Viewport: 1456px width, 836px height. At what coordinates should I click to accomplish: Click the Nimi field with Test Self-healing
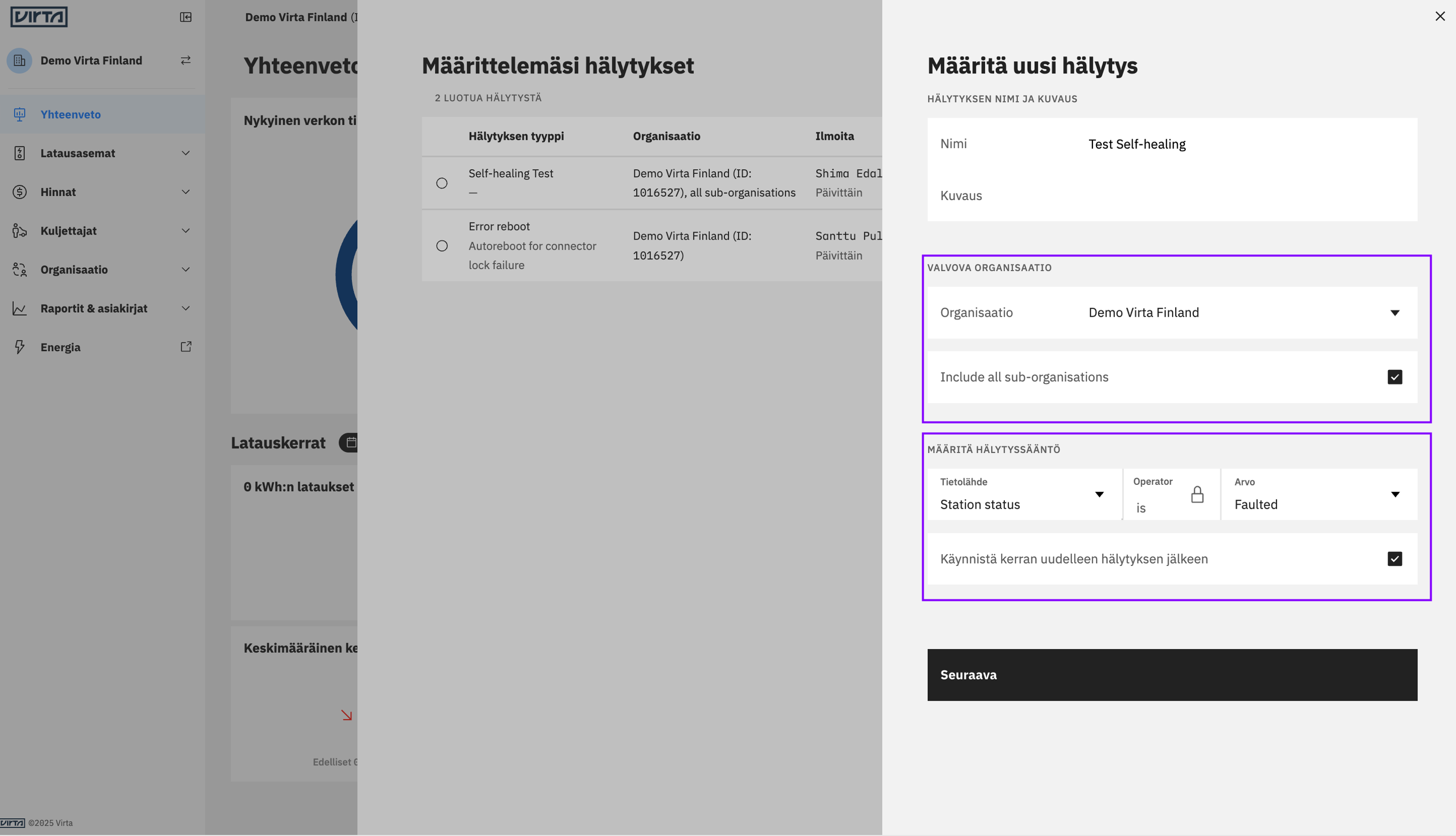[x=1172, y=144]
